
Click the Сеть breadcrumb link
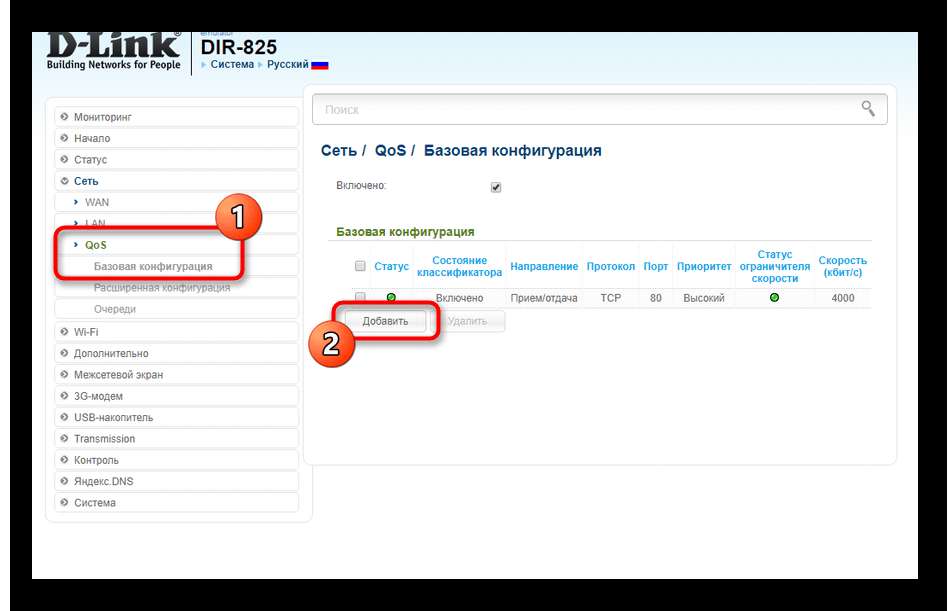tap(339, 150)
